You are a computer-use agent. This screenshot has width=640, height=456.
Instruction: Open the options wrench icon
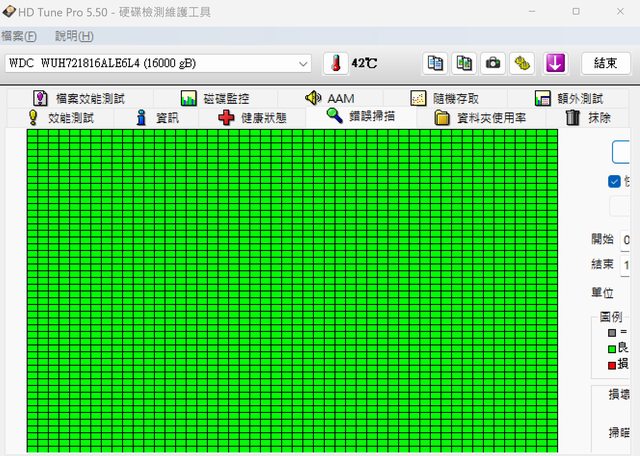522,63
